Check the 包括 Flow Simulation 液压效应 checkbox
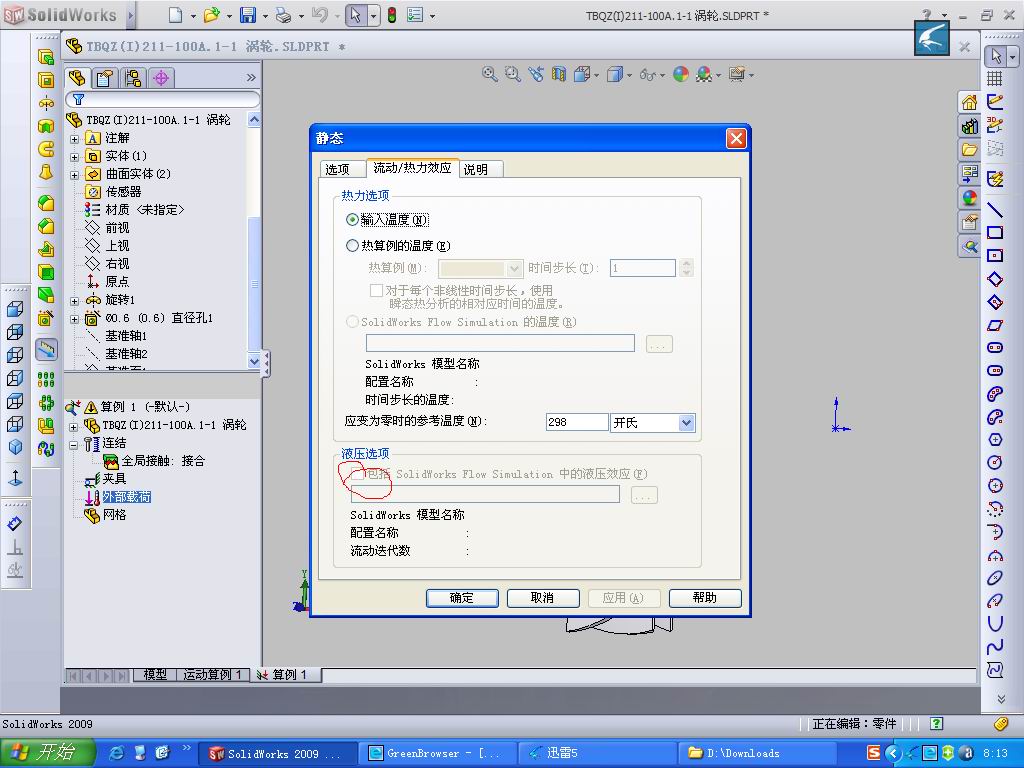 [357, 474]
